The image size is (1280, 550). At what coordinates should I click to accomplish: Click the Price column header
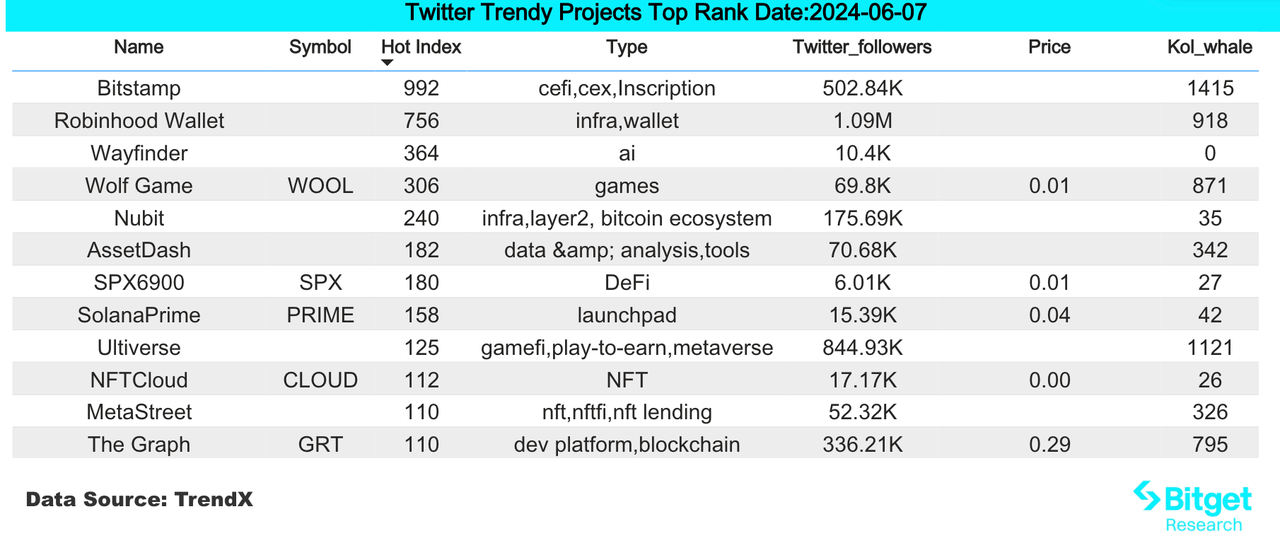(x=1049, y=47)
